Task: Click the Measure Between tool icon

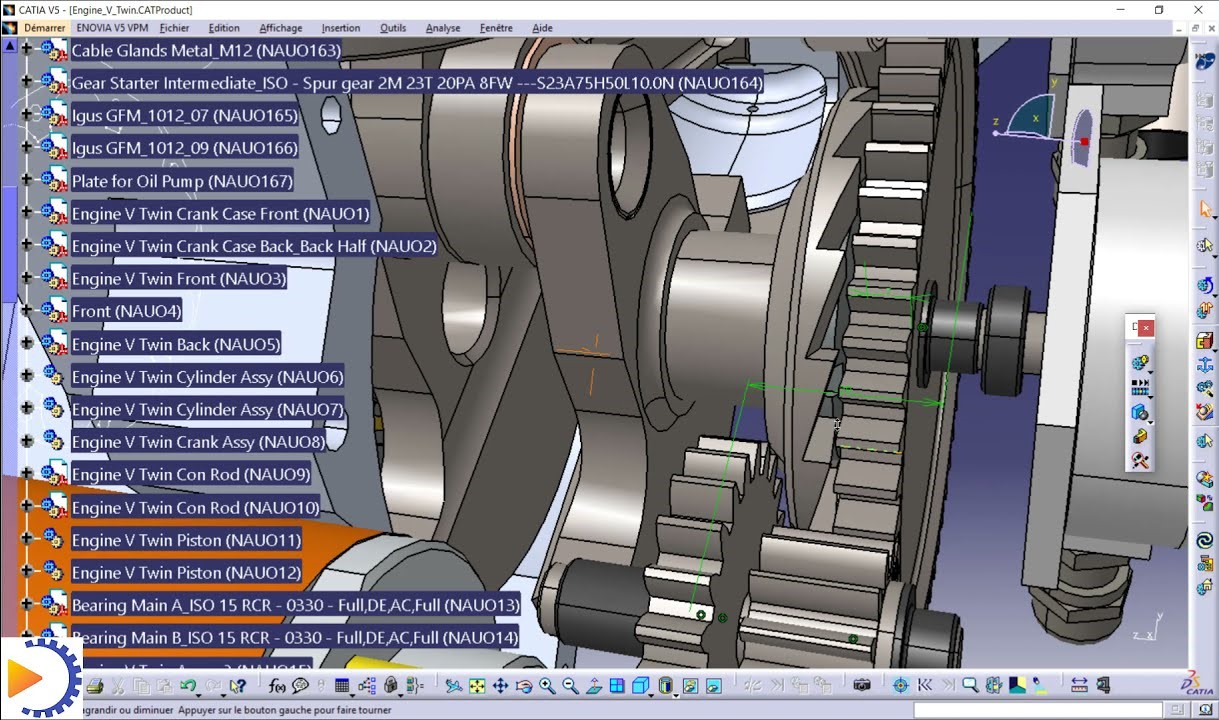Action: 1078,686
